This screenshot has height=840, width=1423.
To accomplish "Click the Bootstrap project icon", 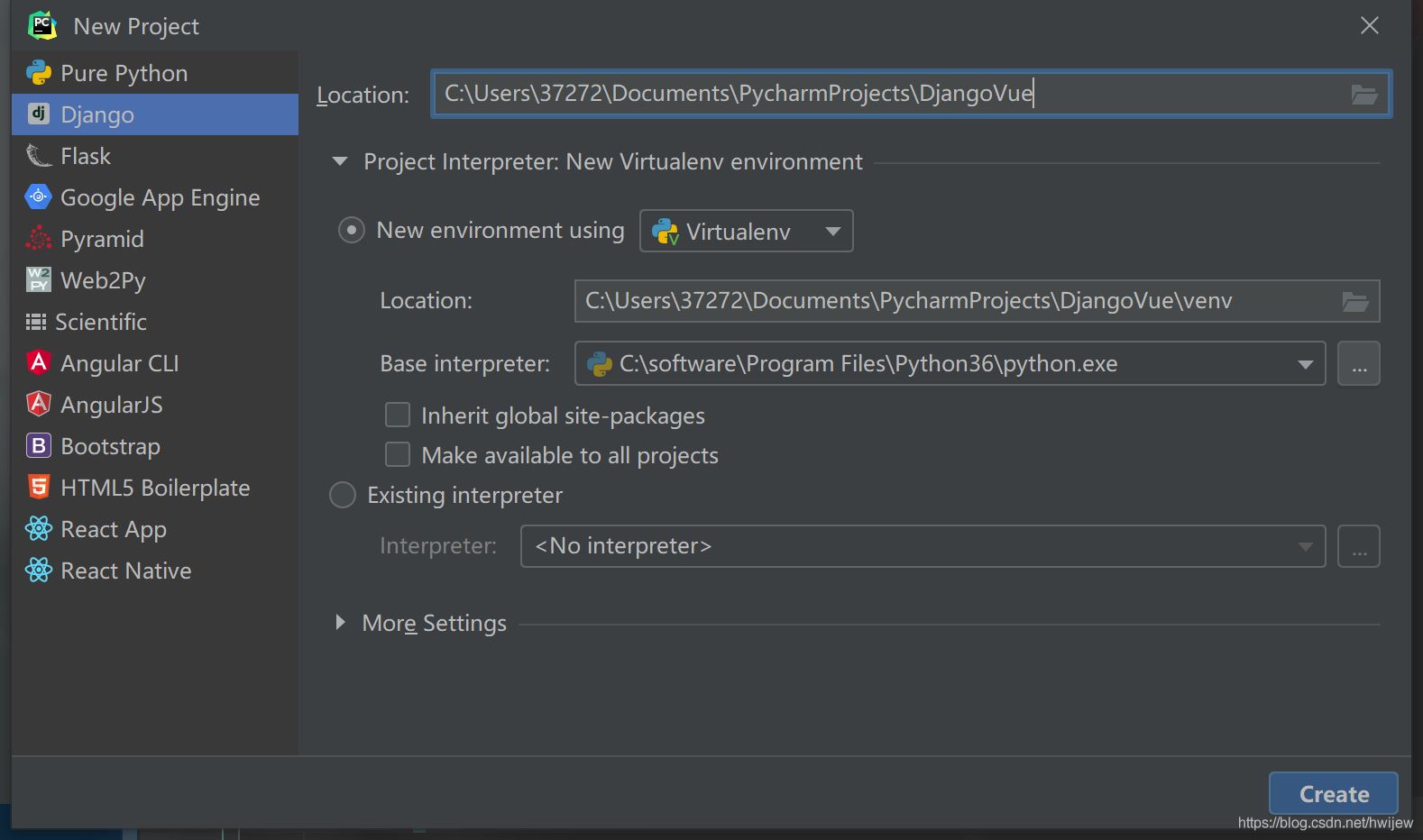I will 39,446.
